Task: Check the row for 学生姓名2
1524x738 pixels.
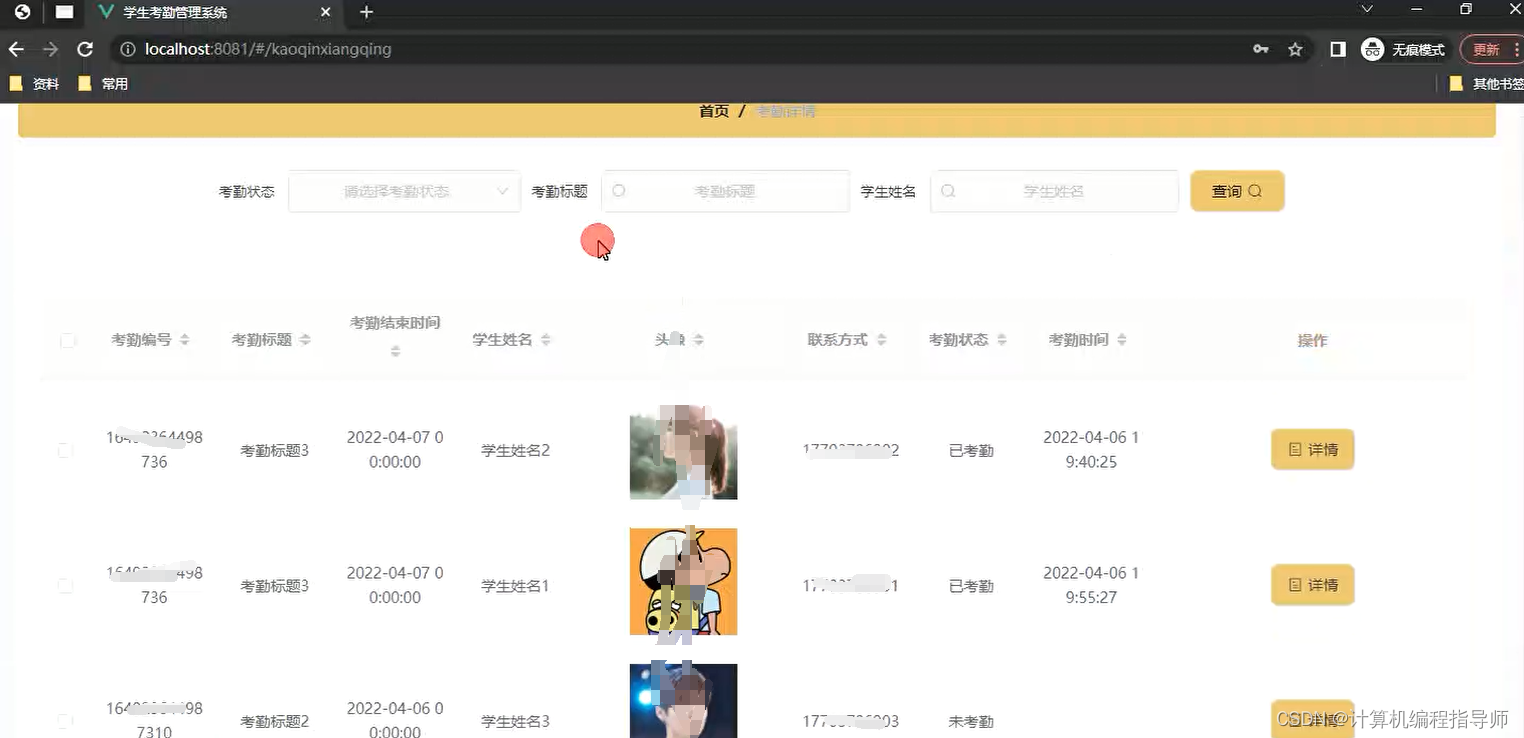Action: (65, 450)
